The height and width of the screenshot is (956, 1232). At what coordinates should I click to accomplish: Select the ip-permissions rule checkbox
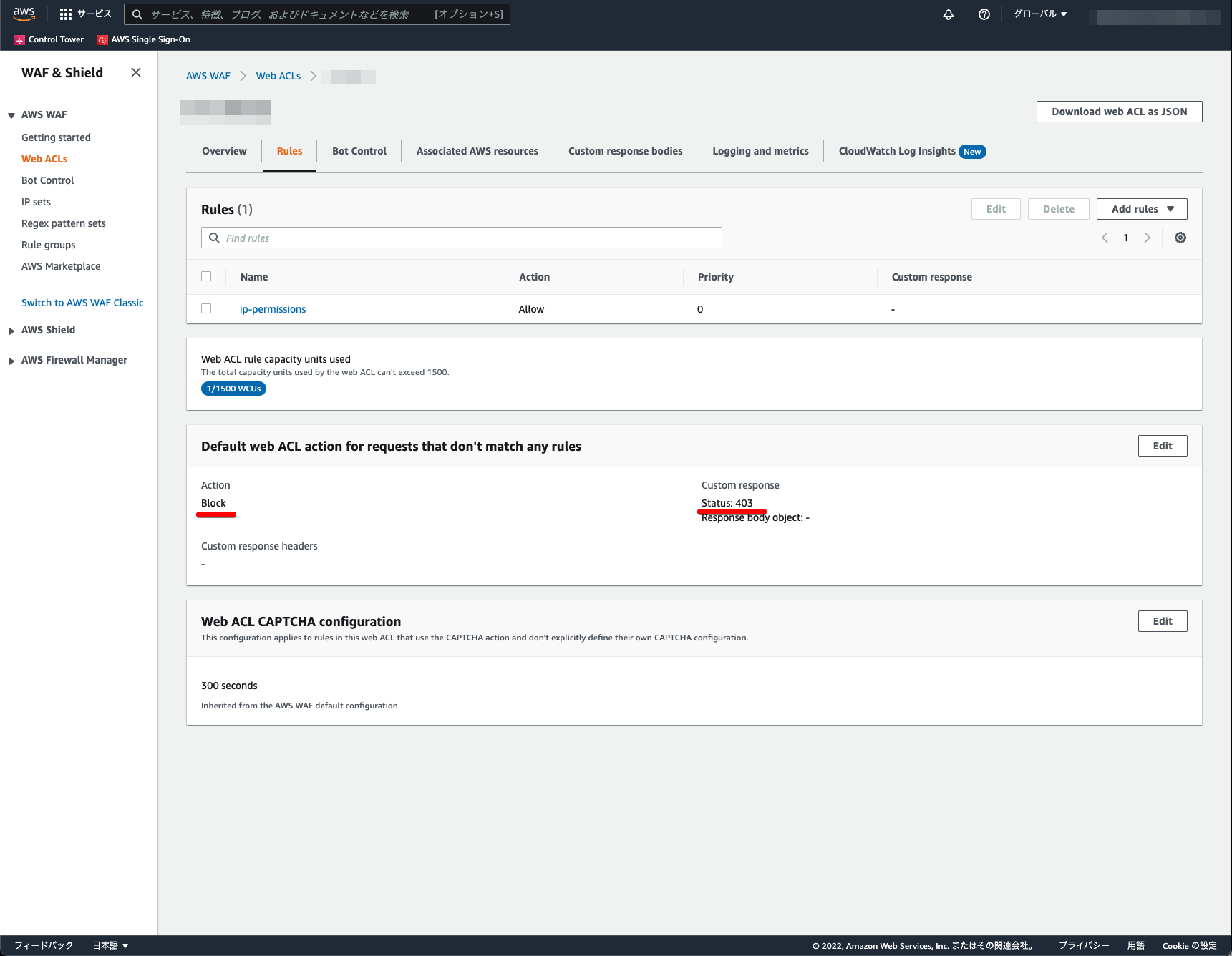tap(206, 308)
